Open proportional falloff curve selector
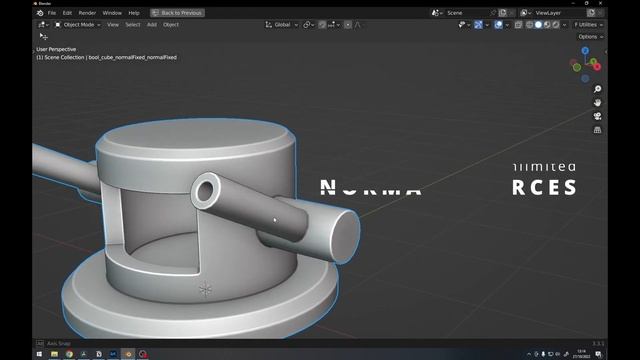Viewport: 640px width, 360px height. (x=358, y=25)
